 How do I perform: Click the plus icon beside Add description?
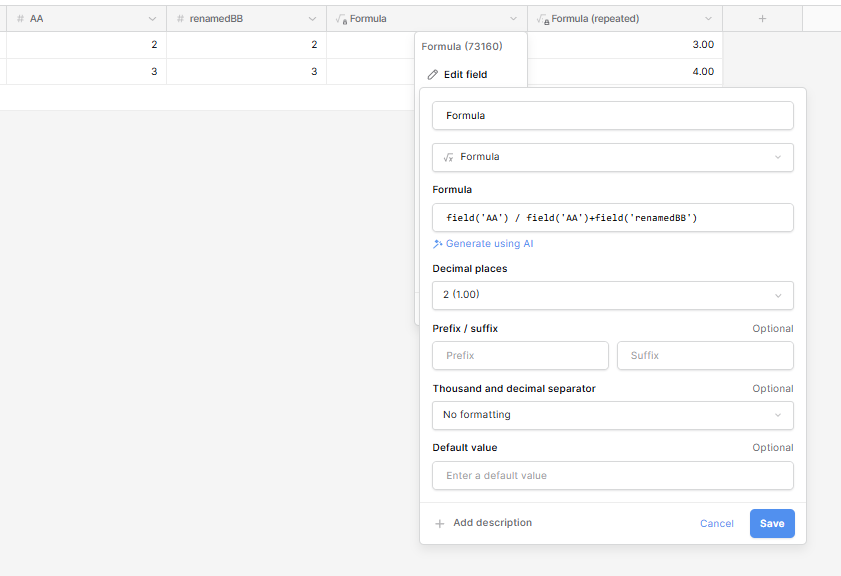coord(440,523)
